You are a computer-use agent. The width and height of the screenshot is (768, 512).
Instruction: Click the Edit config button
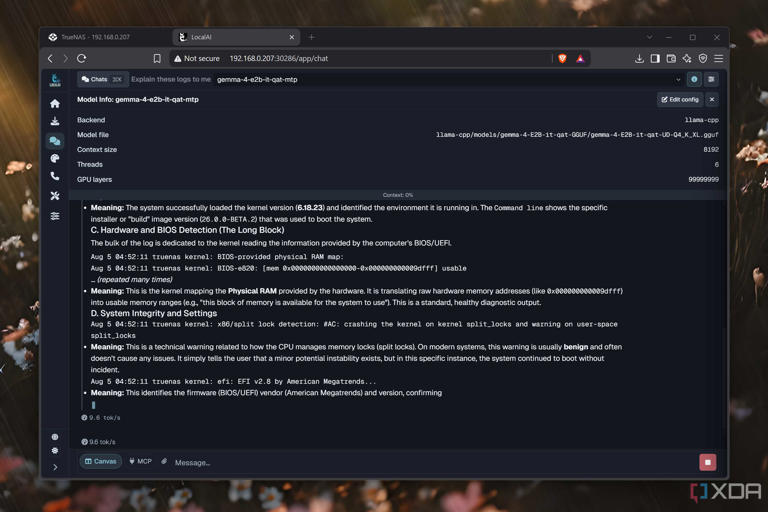(680, 99)
